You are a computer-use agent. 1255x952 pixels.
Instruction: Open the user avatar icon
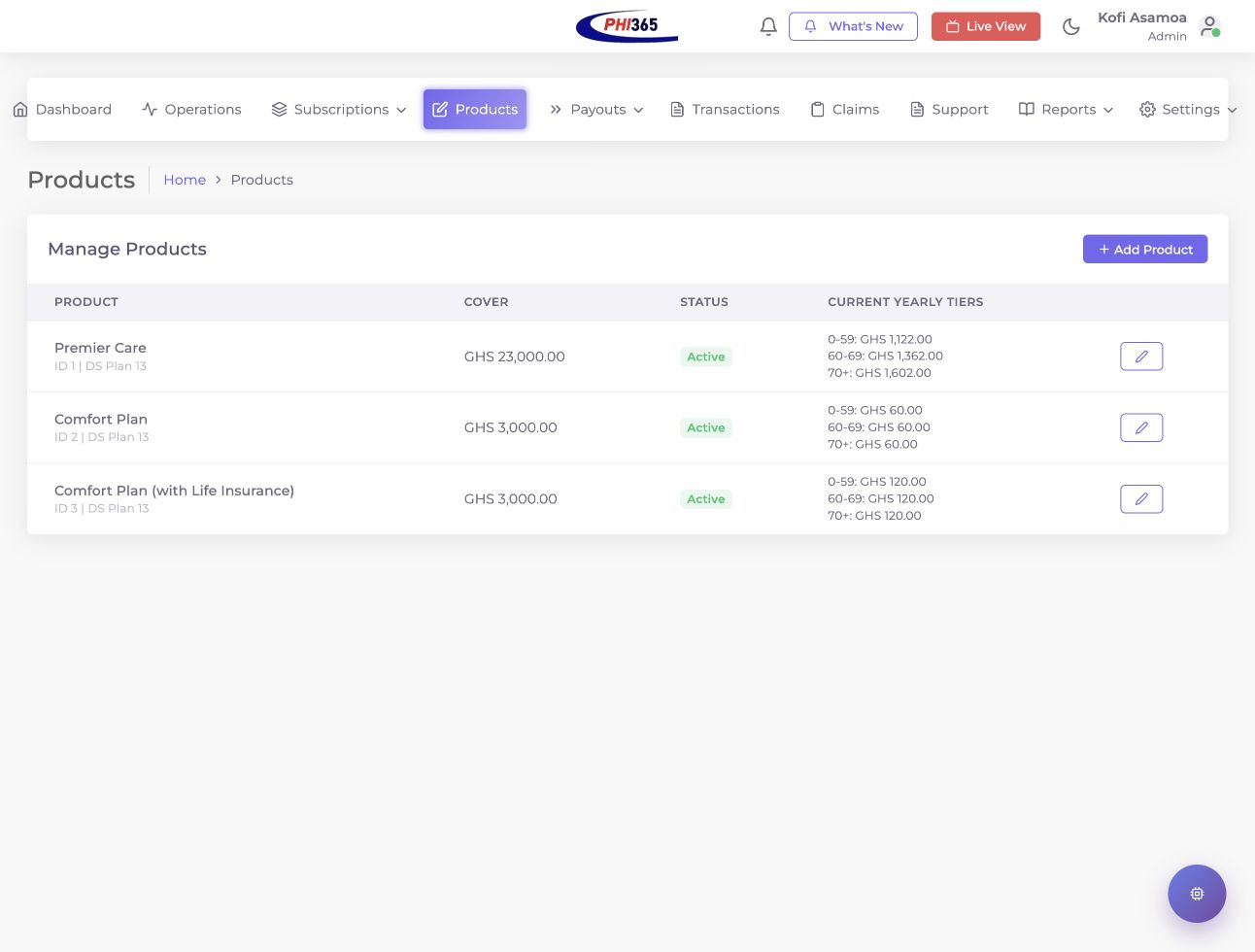click(x=1209, y=26)
